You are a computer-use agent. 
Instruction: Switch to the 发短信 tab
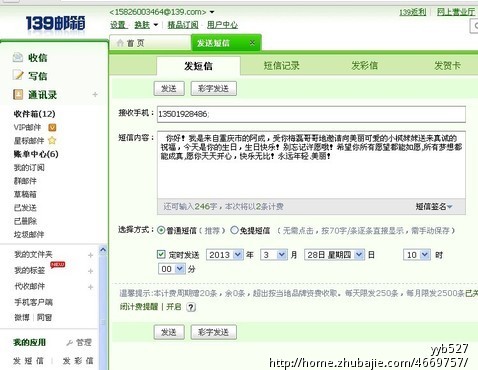198,66
